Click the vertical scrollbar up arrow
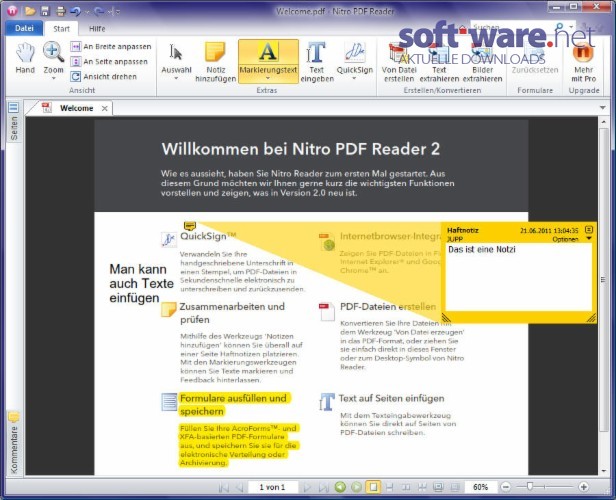This screenshot has height=500, width=616. click(604, 122)
